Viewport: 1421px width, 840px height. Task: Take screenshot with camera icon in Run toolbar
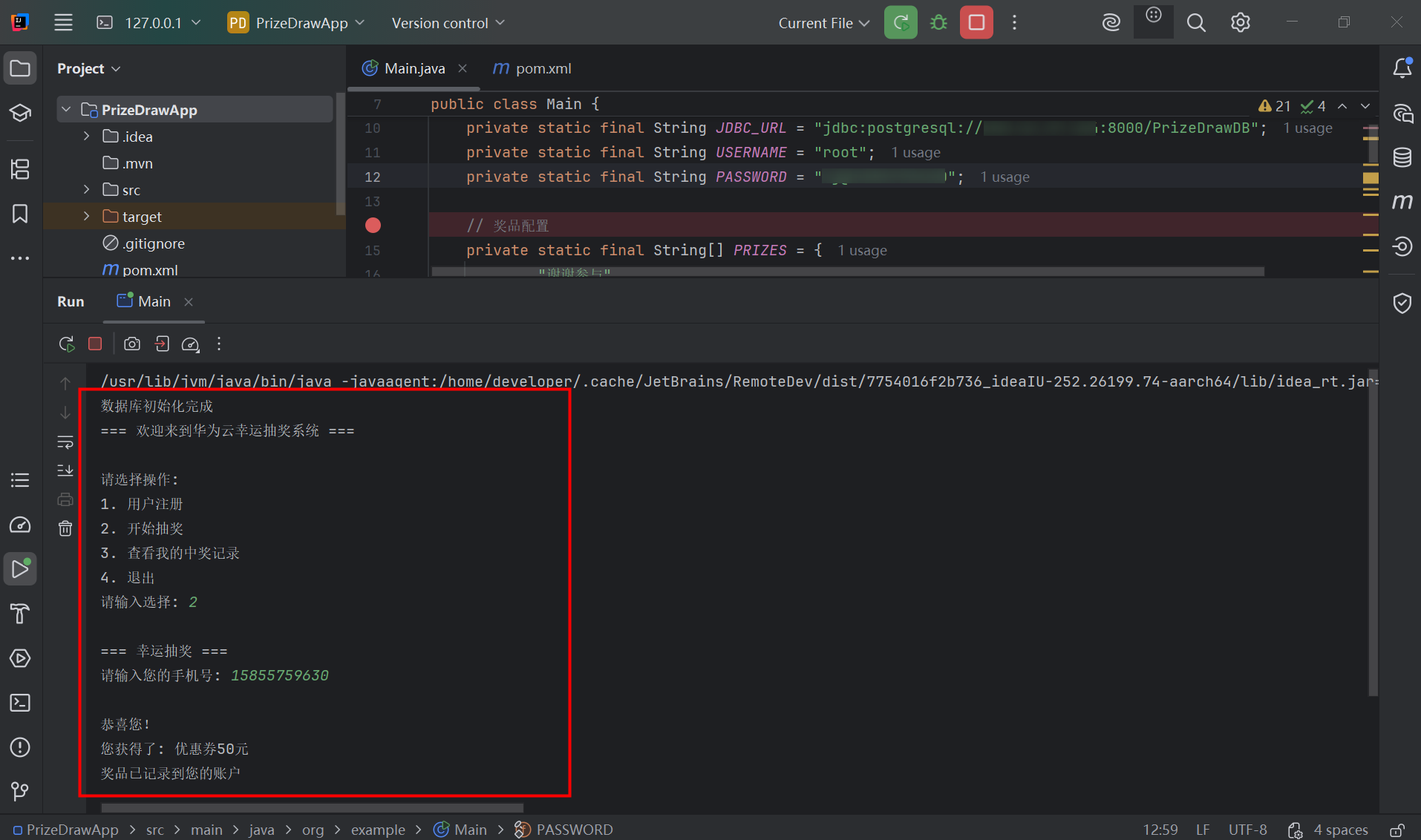(x=132, y=344)
